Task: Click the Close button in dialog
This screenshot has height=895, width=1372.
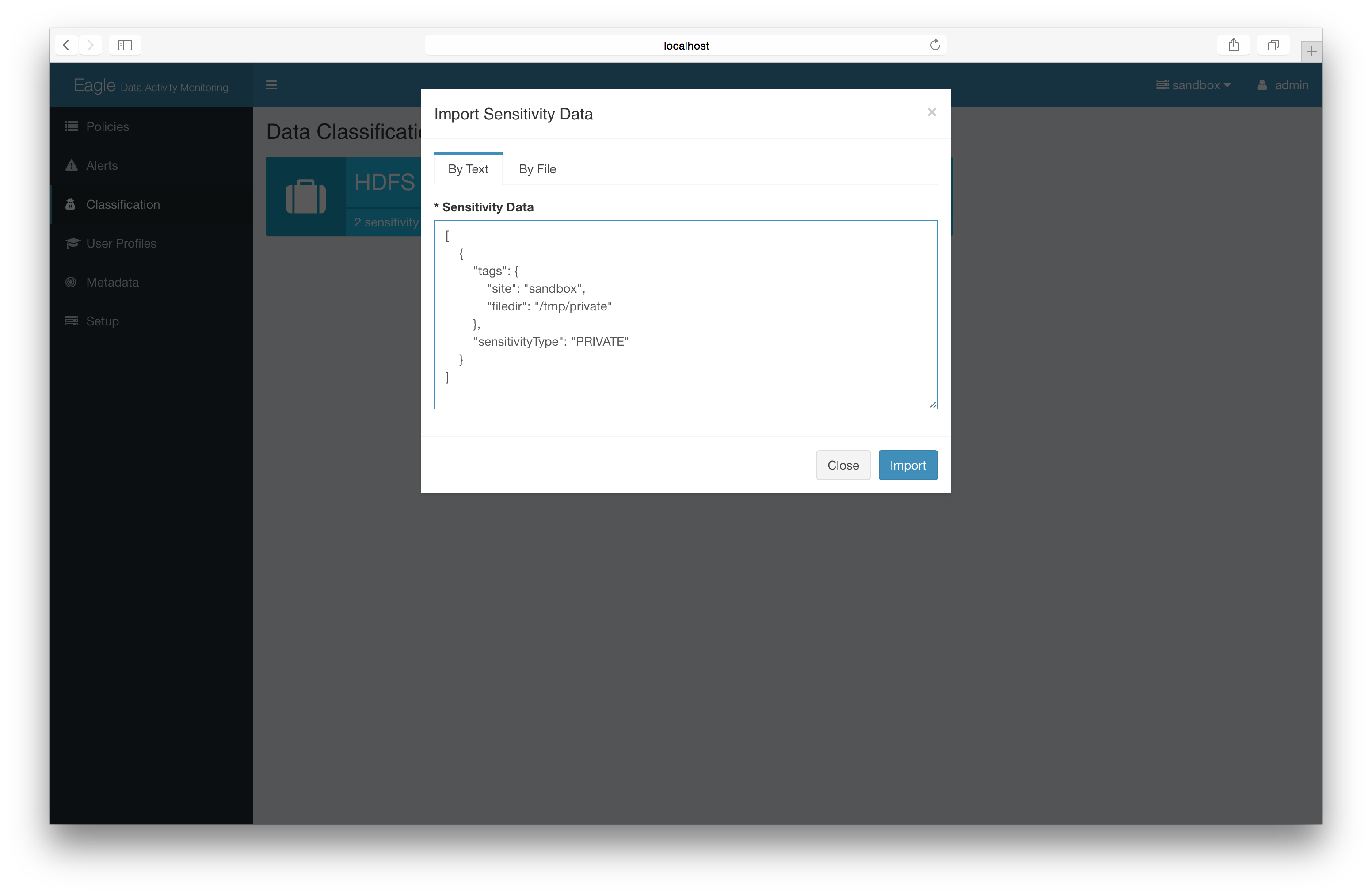Action: coord(843,465)
